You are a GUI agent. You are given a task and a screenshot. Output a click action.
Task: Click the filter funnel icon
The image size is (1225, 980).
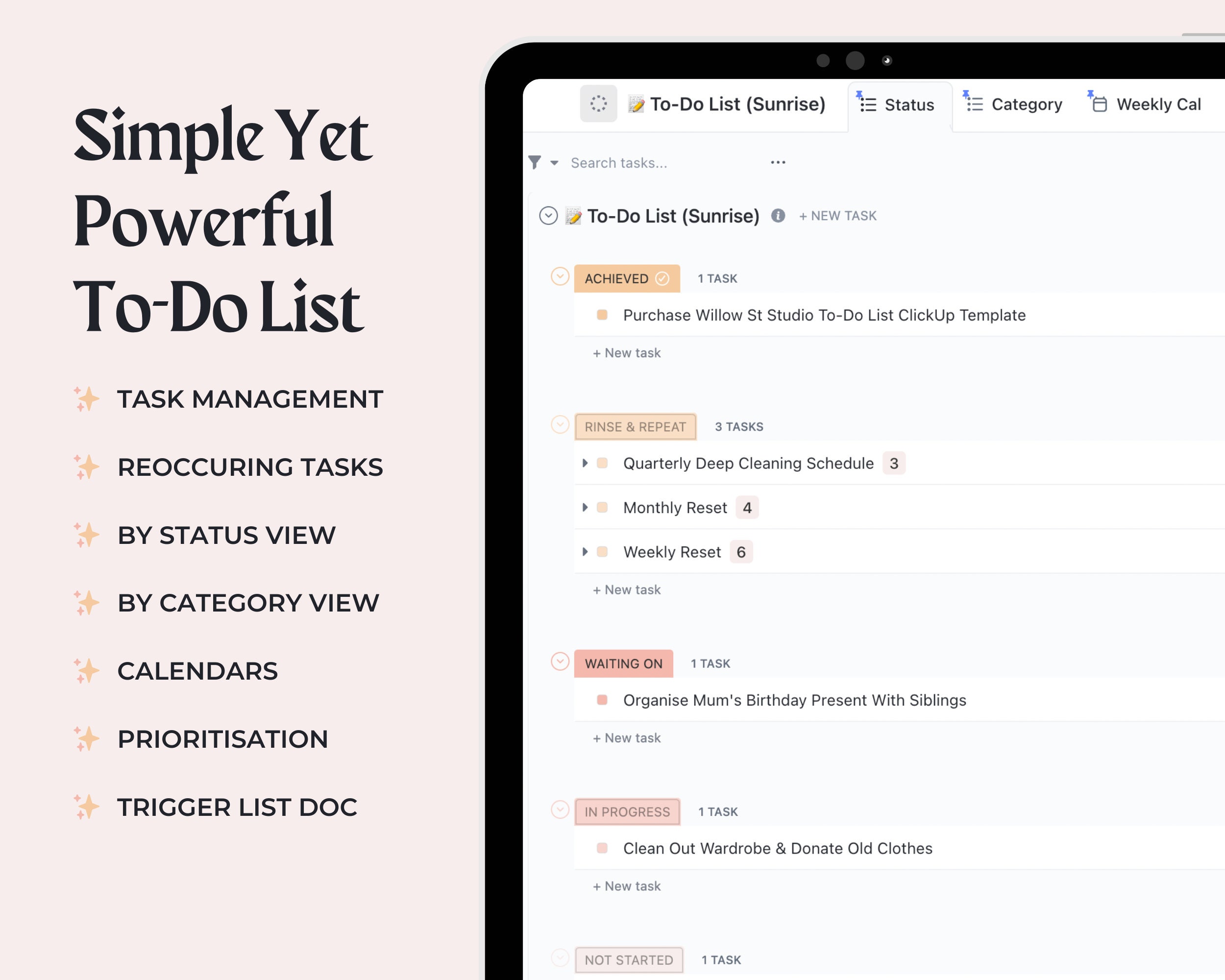pyautogui.click(x=535, y=162)
